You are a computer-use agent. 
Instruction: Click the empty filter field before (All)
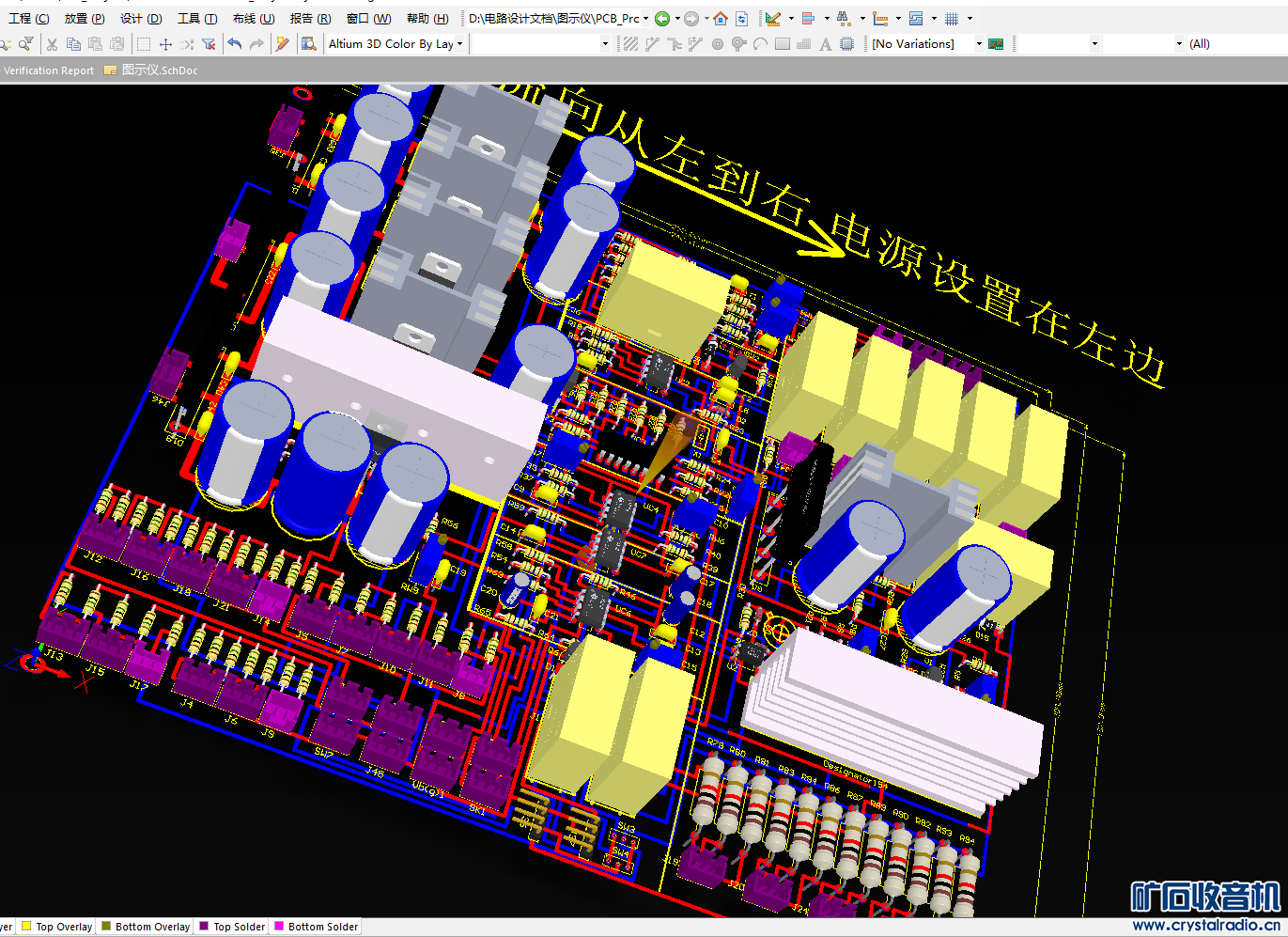pyautogui.click(x=1142, y=44)
